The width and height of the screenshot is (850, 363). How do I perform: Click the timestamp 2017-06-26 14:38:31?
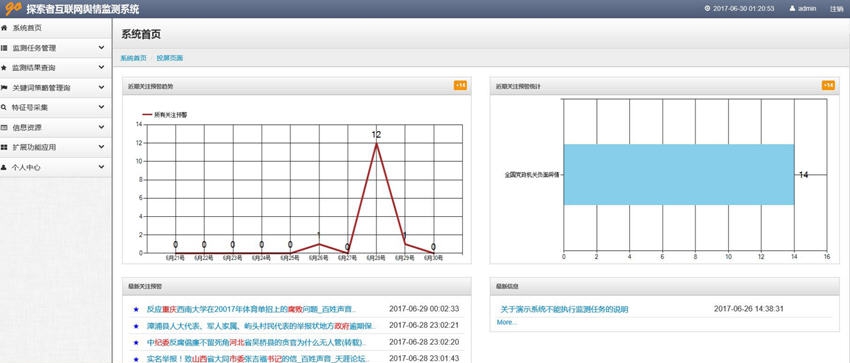pos(749,309)
